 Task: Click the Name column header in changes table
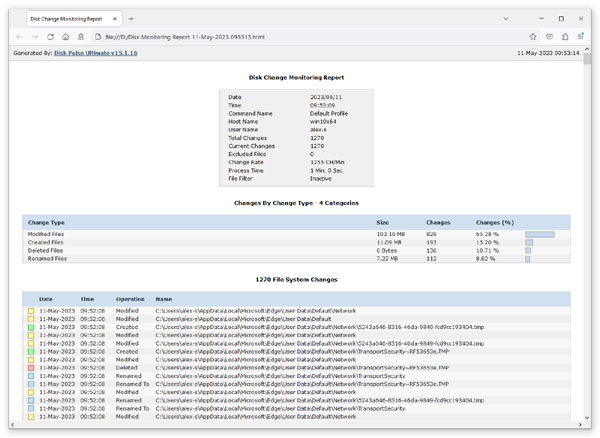pos(164,299)
